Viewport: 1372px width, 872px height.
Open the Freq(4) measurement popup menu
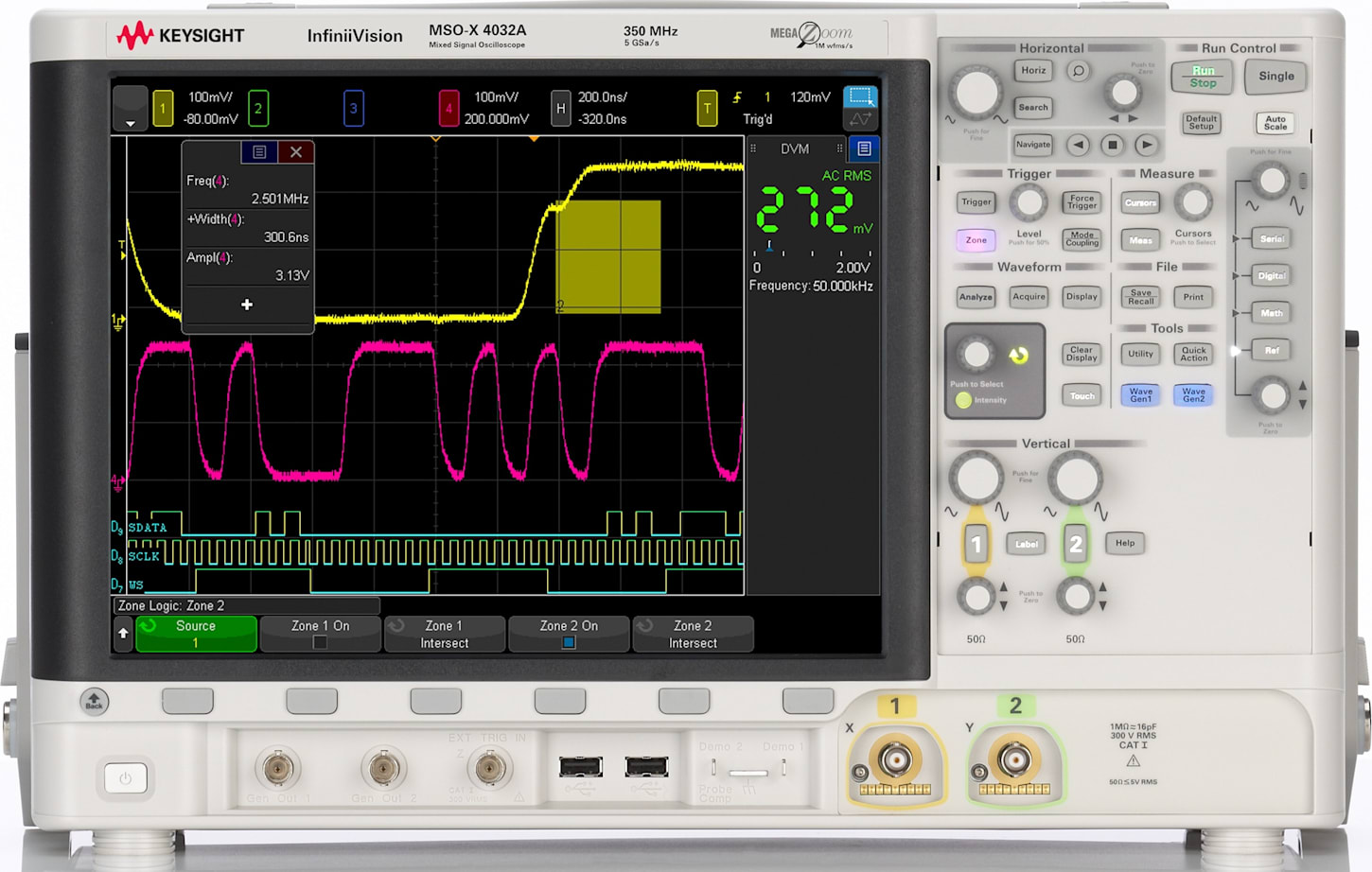[x=260, y=151]
